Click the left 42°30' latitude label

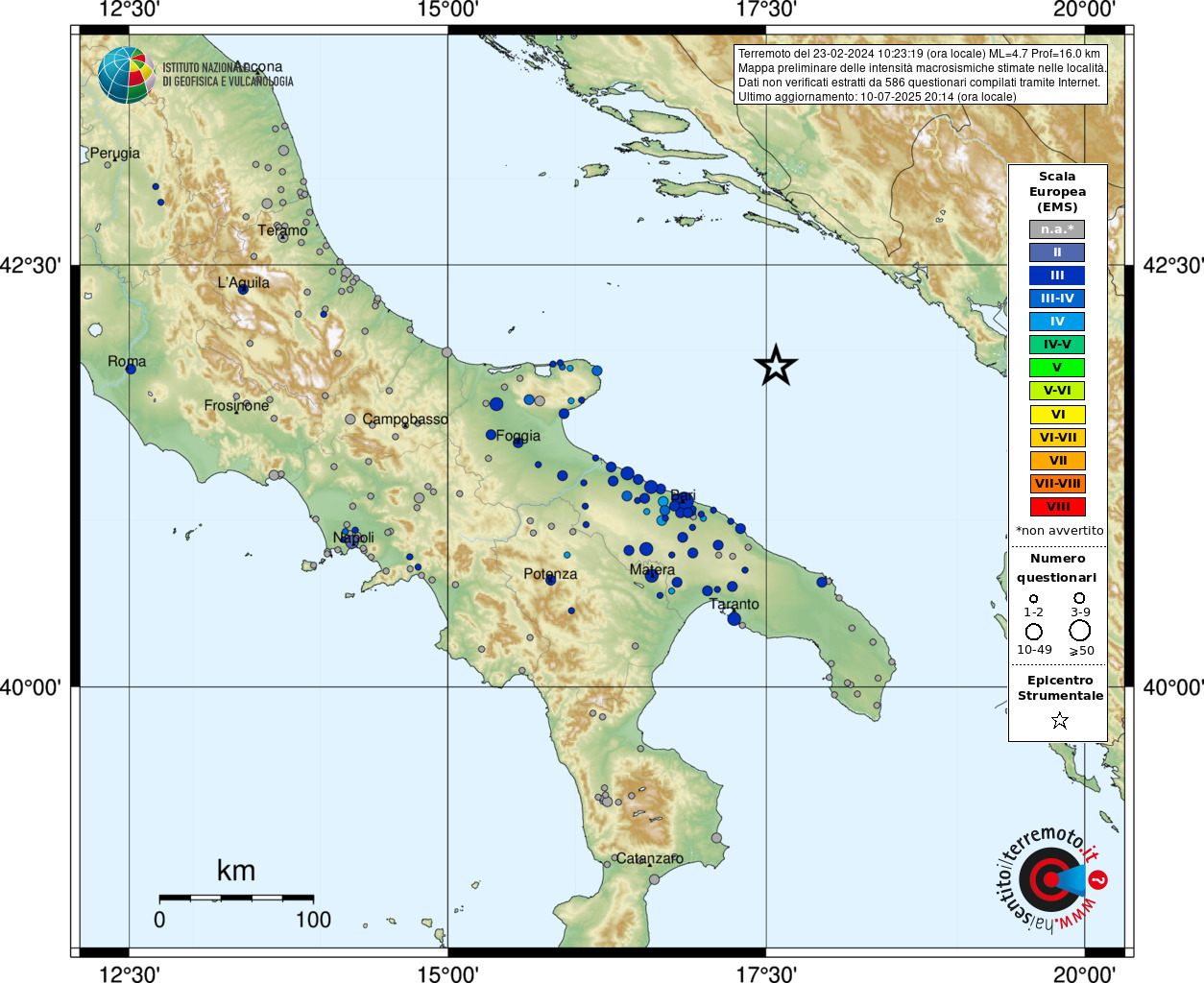(x=31, y=265)
